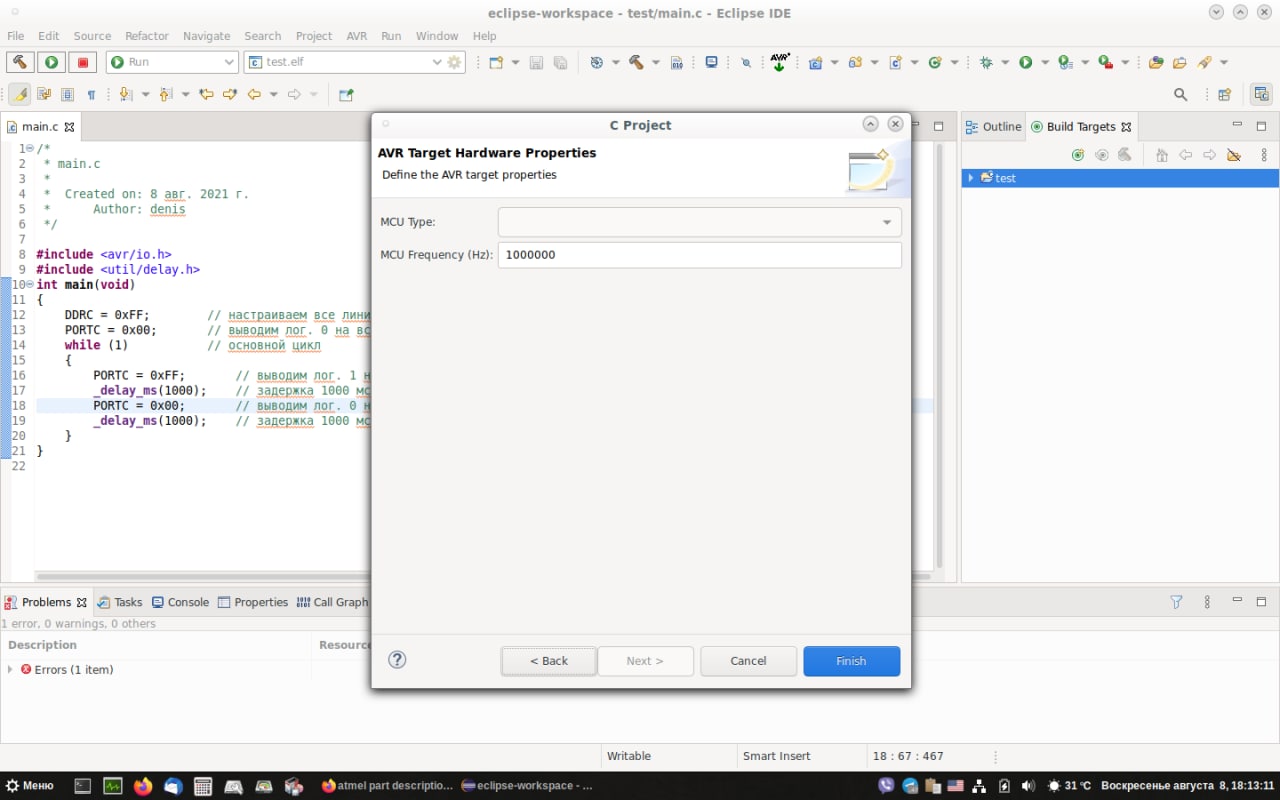Click Previous Annotation arrow icon
The image size is (1280, 800).
[166, 94]
